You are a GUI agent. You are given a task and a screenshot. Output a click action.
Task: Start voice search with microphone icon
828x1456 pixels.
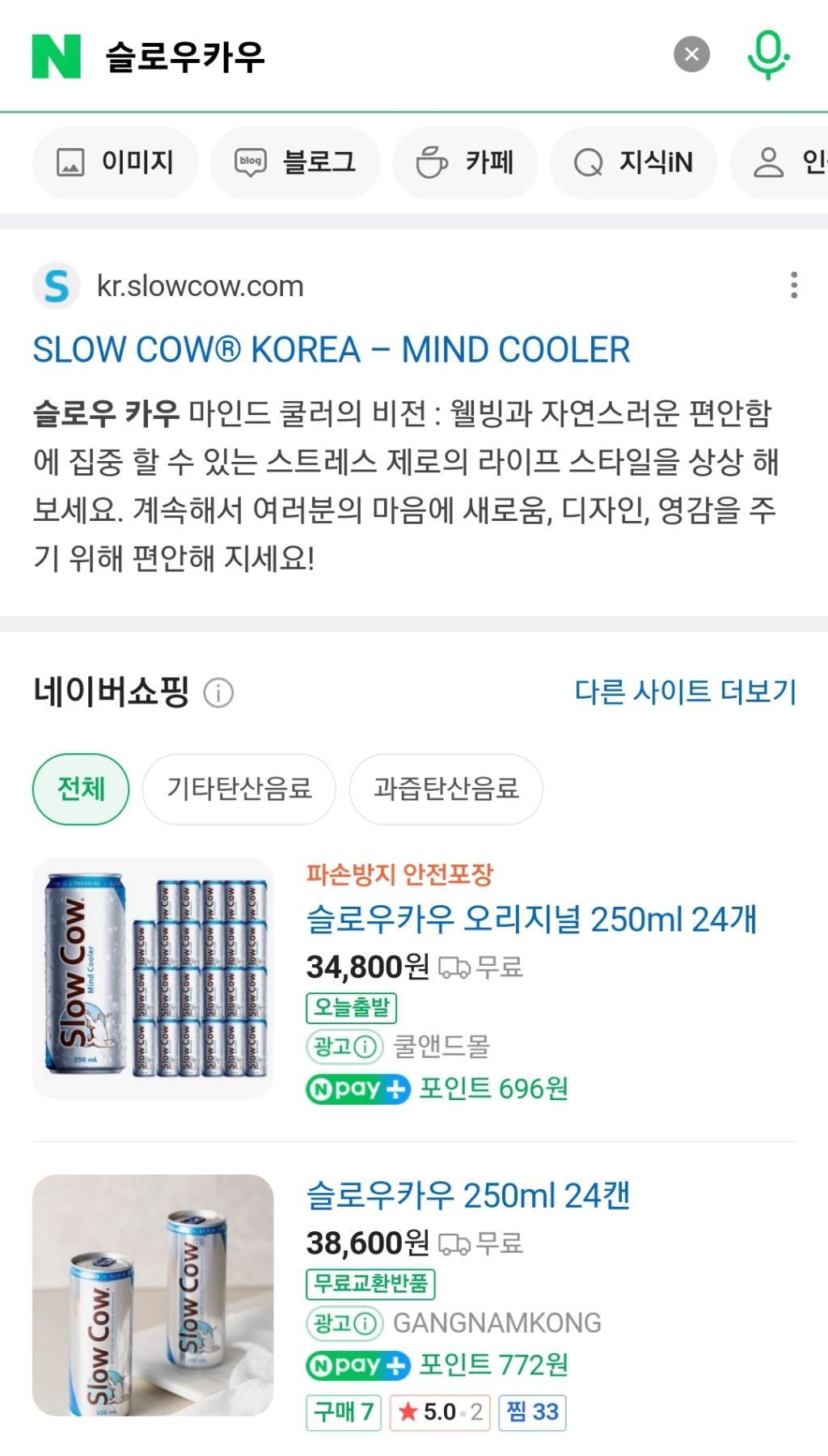pos(767,55)
